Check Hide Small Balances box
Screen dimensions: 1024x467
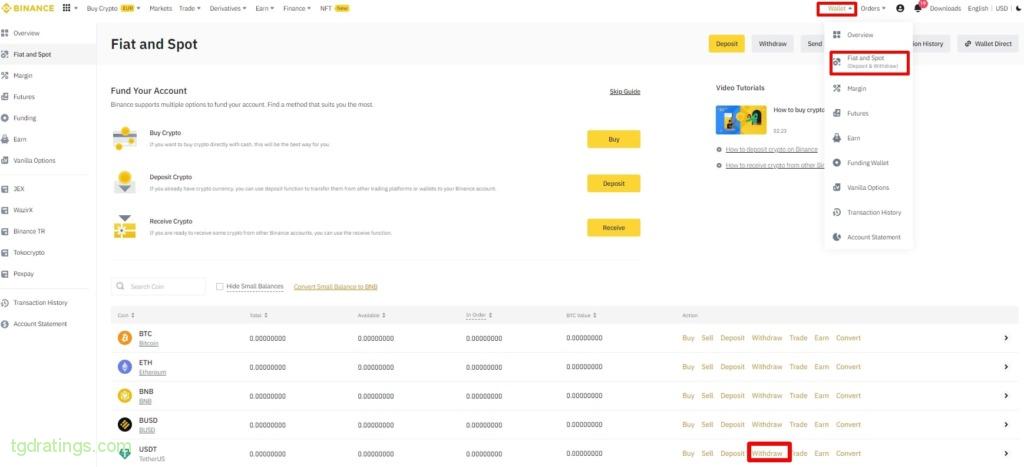[x=219, y=286]
